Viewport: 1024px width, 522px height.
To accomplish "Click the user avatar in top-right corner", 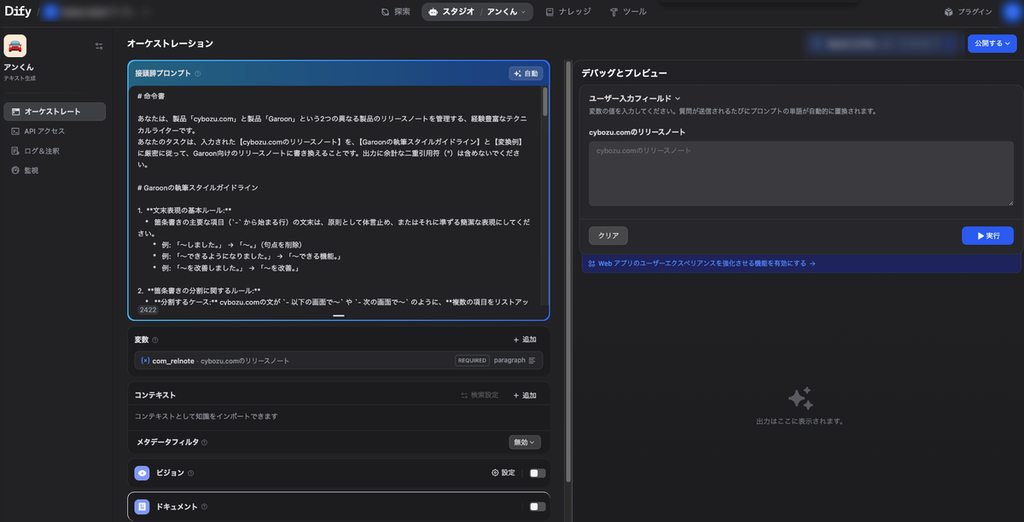I will (x=1010, y=12).
